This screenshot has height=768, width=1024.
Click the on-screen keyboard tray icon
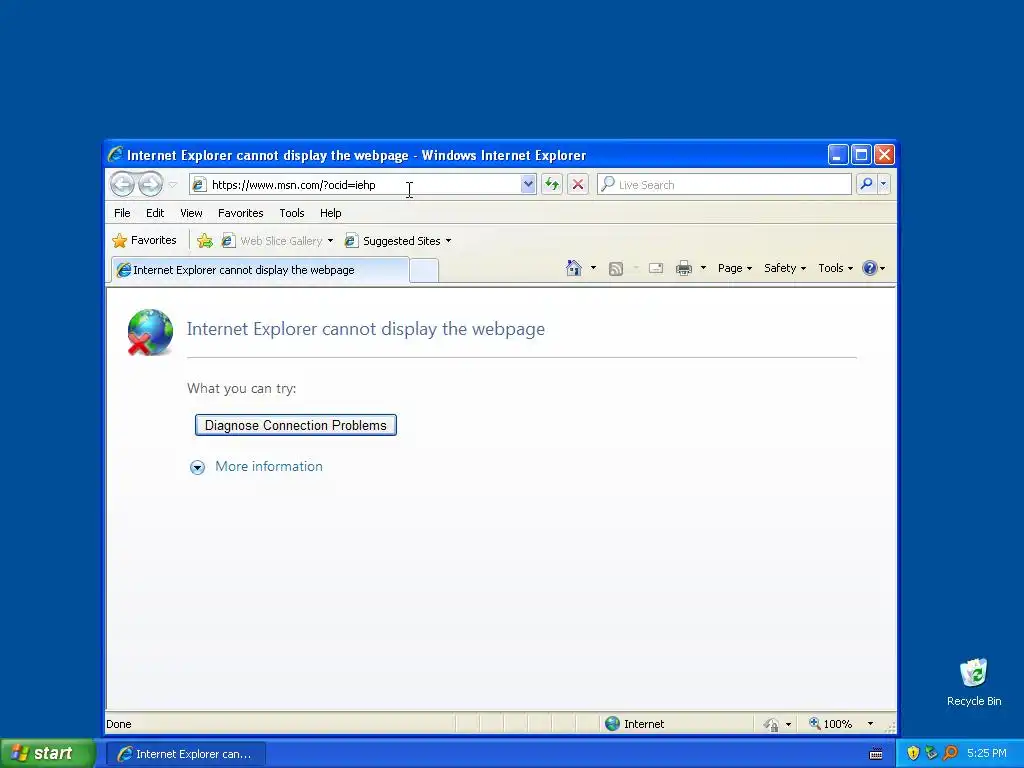(876, 754)
